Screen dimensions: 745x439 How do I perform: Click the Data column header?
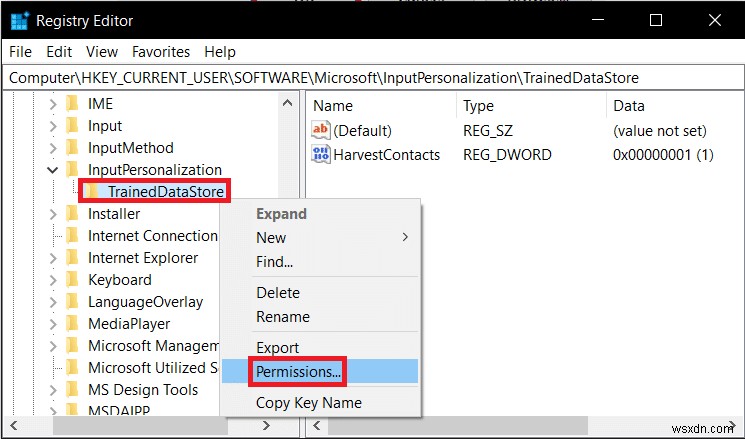coord(676,105)
